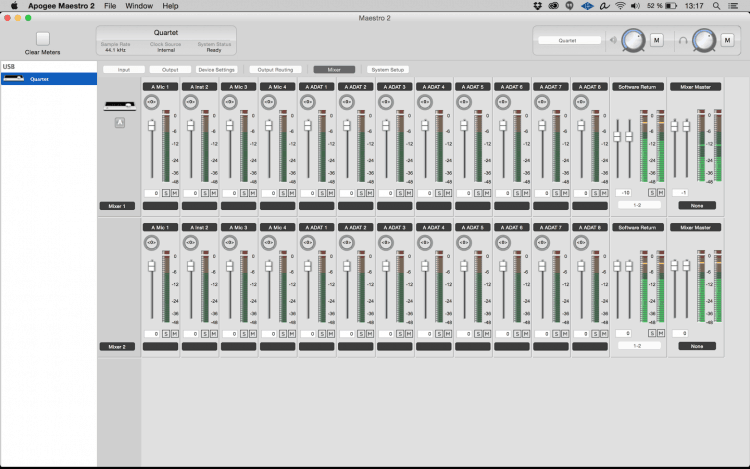This screenshot has height=469, width=750.
Task: Open the Output Routing tab
Action: point(275,70)
